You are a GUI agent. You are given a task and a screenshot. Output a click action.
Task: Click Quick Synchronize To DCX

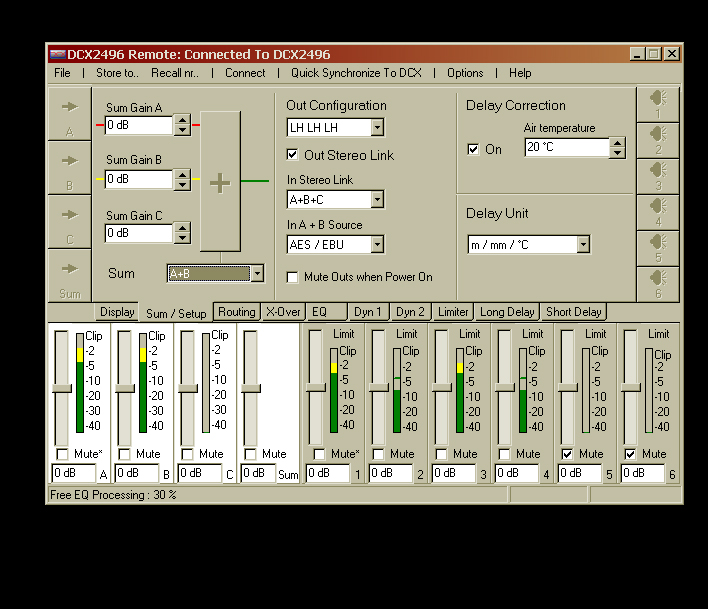point(356,73)
